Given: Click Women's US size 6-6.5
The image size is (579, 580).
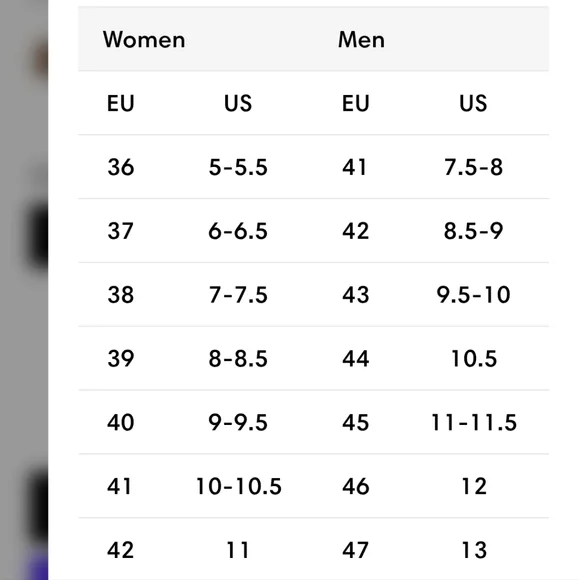Looking at the screenshot, I should click(238, 231).
